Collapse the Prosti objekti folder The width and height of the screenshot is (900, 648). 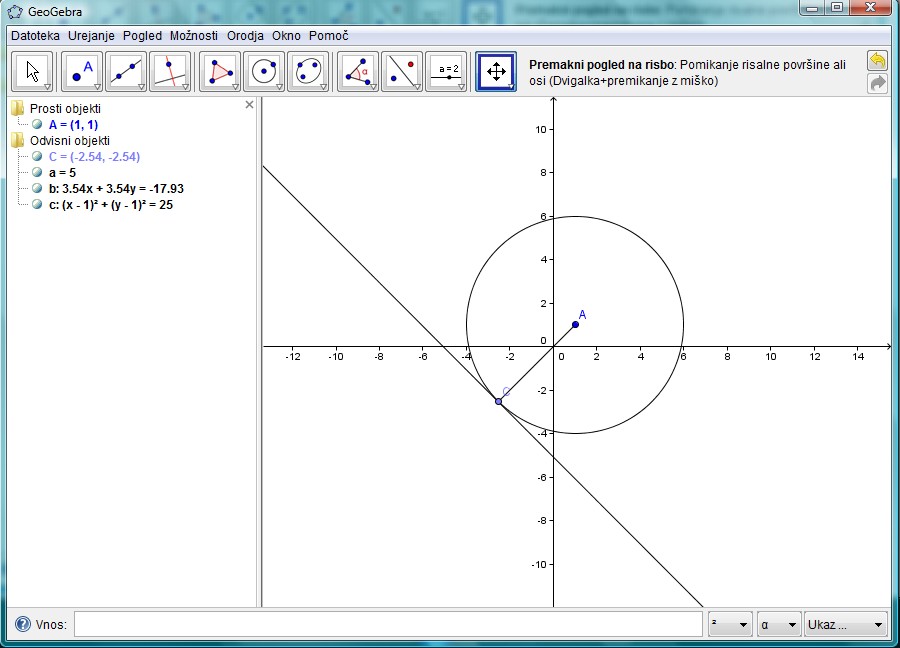tap(17, 108)
